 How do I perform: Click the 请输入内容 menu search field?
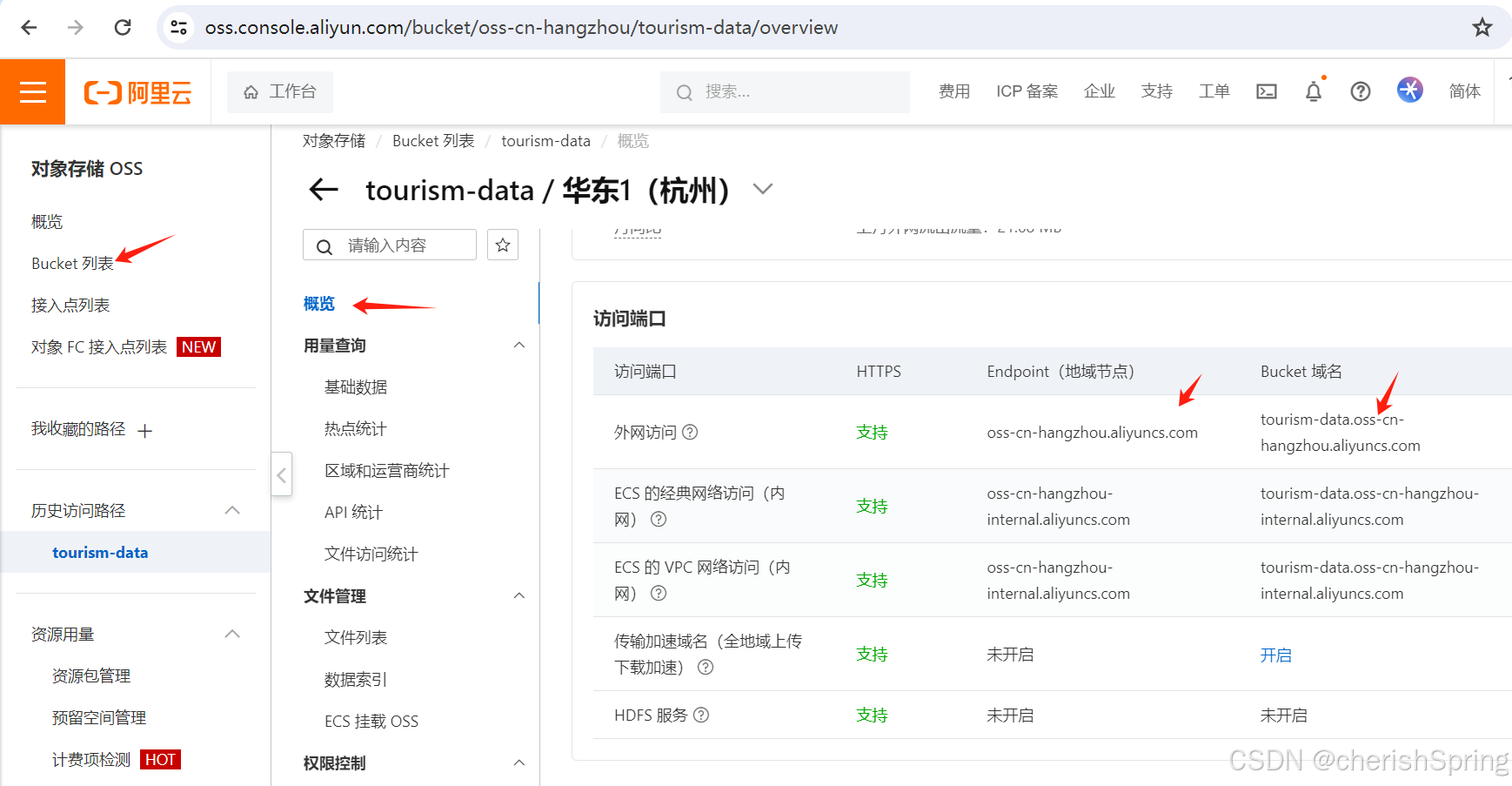(x=390, y=245)
